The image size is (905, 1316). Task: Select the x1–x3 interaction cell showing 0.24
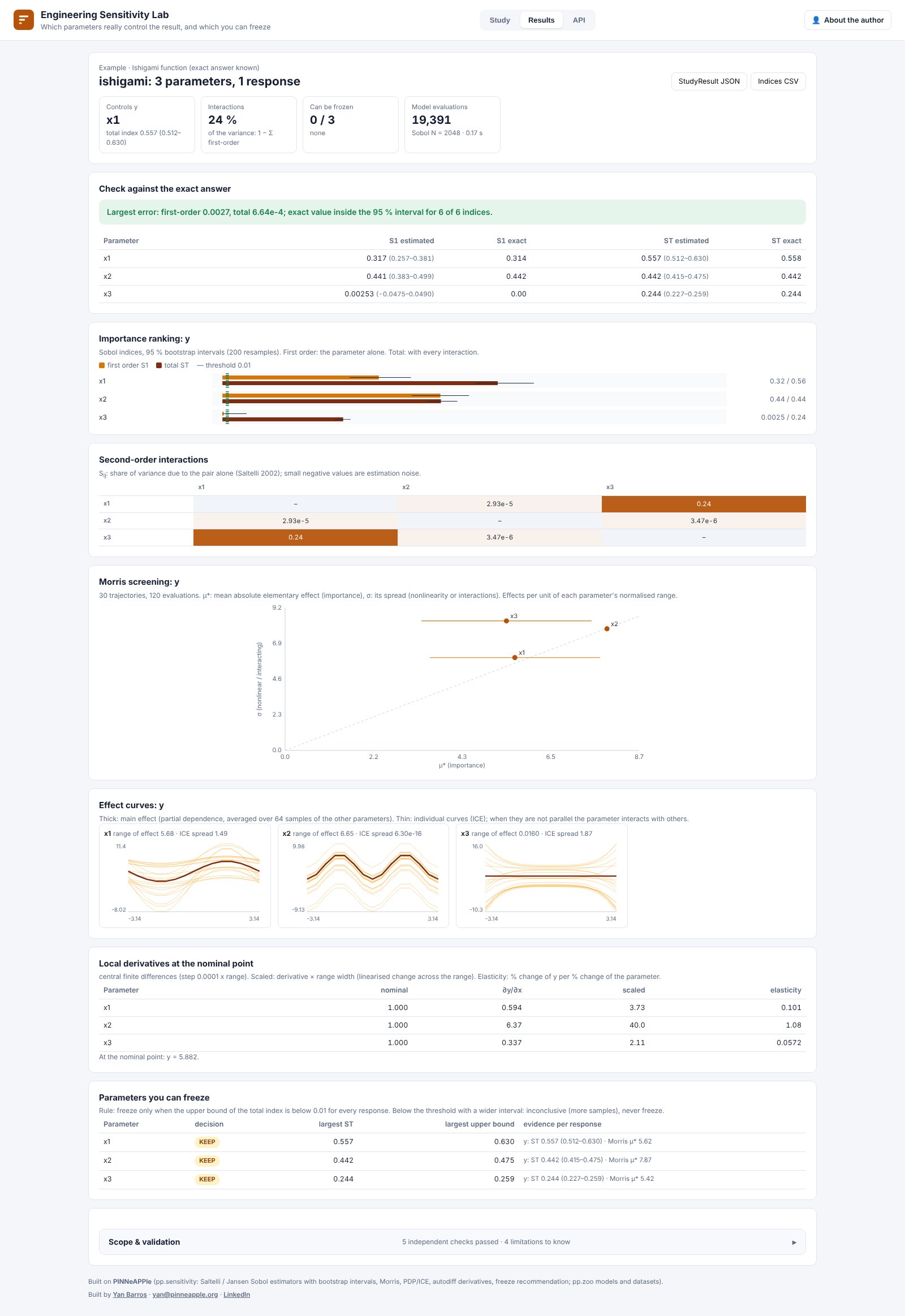click(703, 503)
